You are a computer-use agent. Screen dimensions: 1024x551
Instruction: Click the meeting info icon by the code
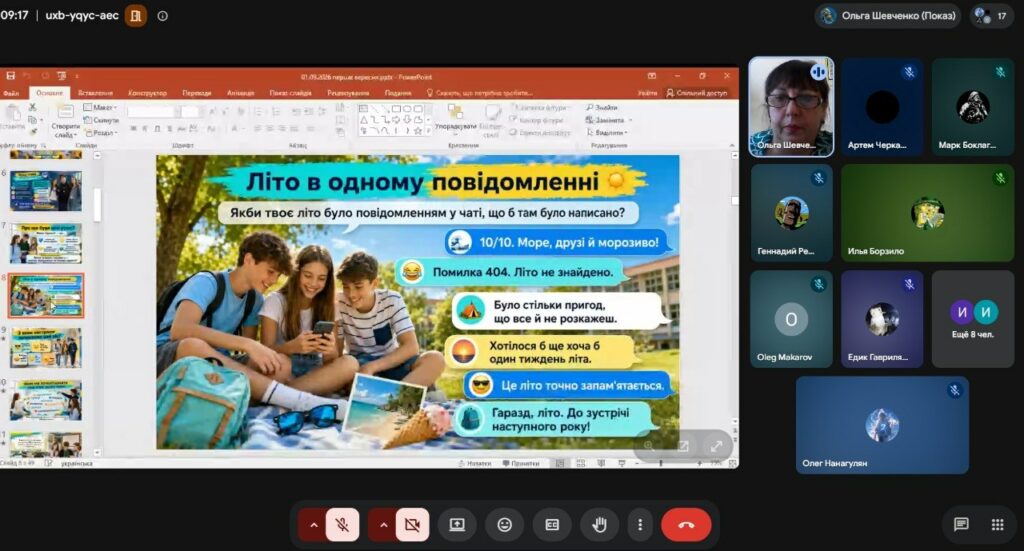click(x=163, y=16)
